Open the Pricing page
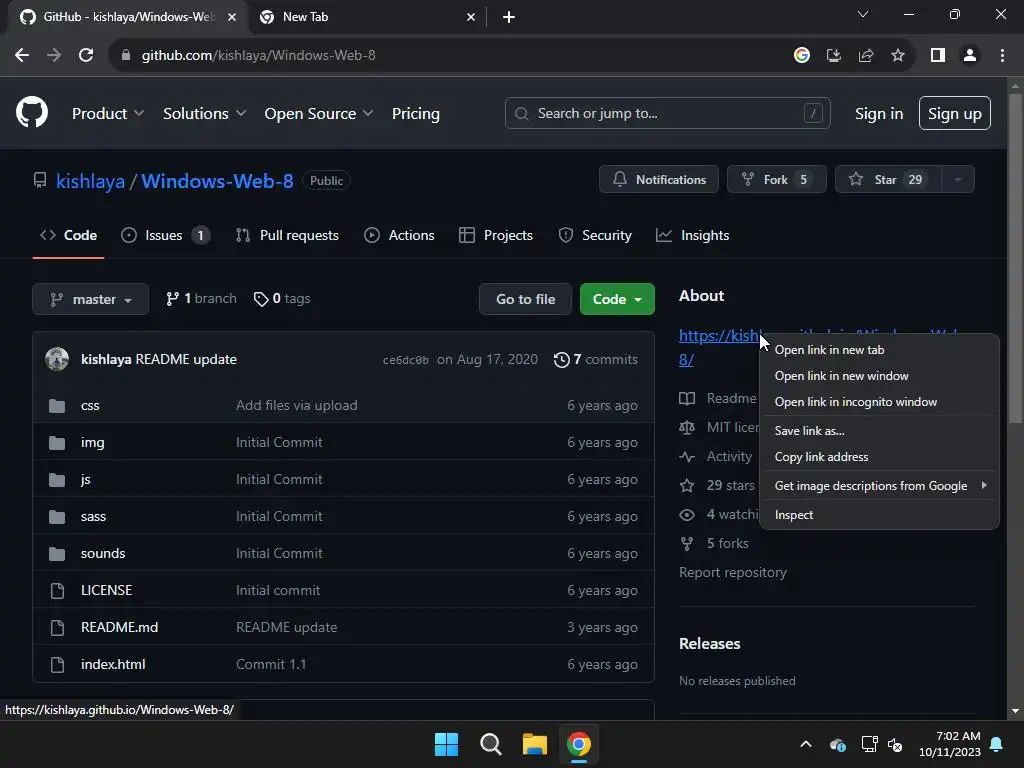This screenshot has height=768, width=1024. (x=416, y=114)
